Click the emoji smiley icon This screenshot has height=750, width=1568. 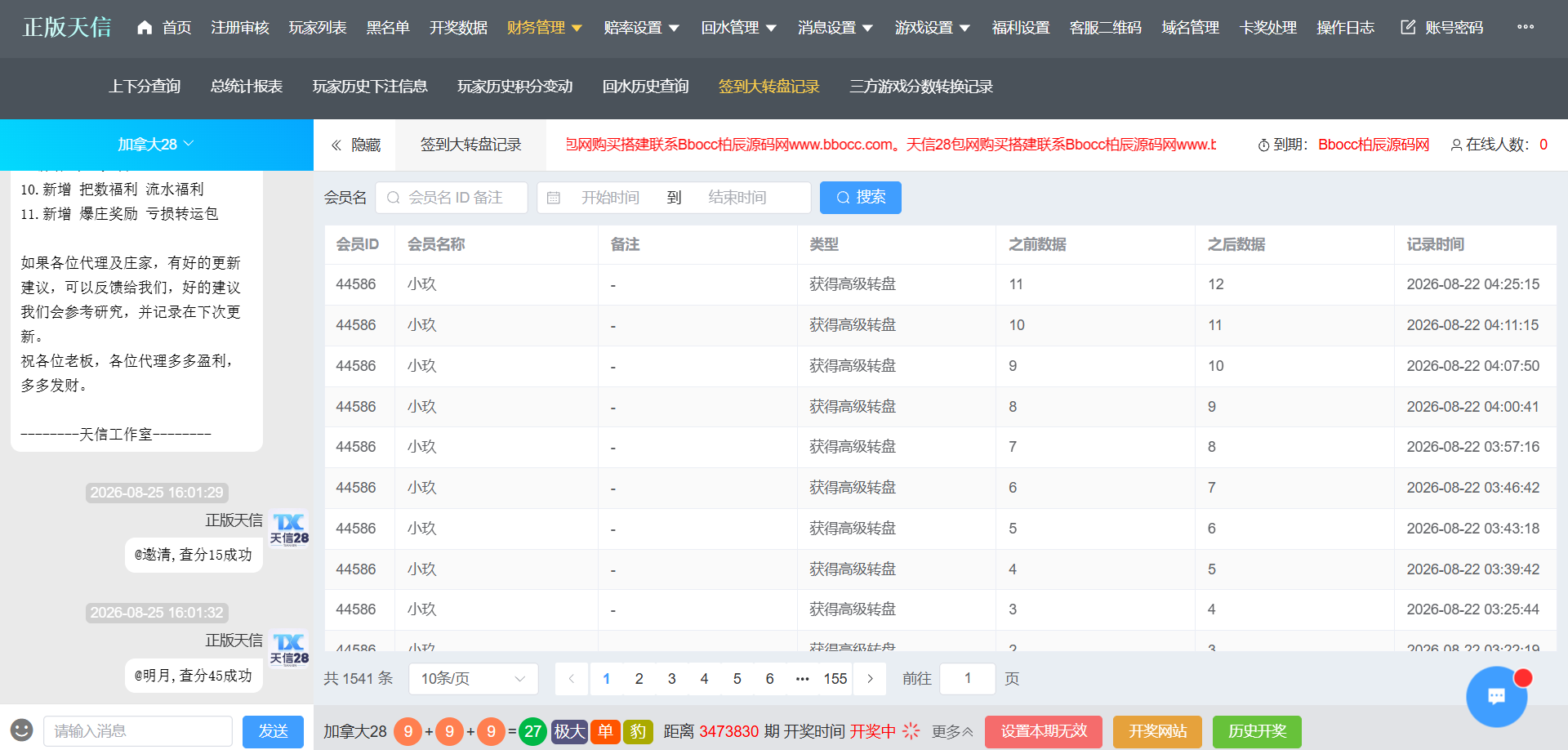coord(21,730)
